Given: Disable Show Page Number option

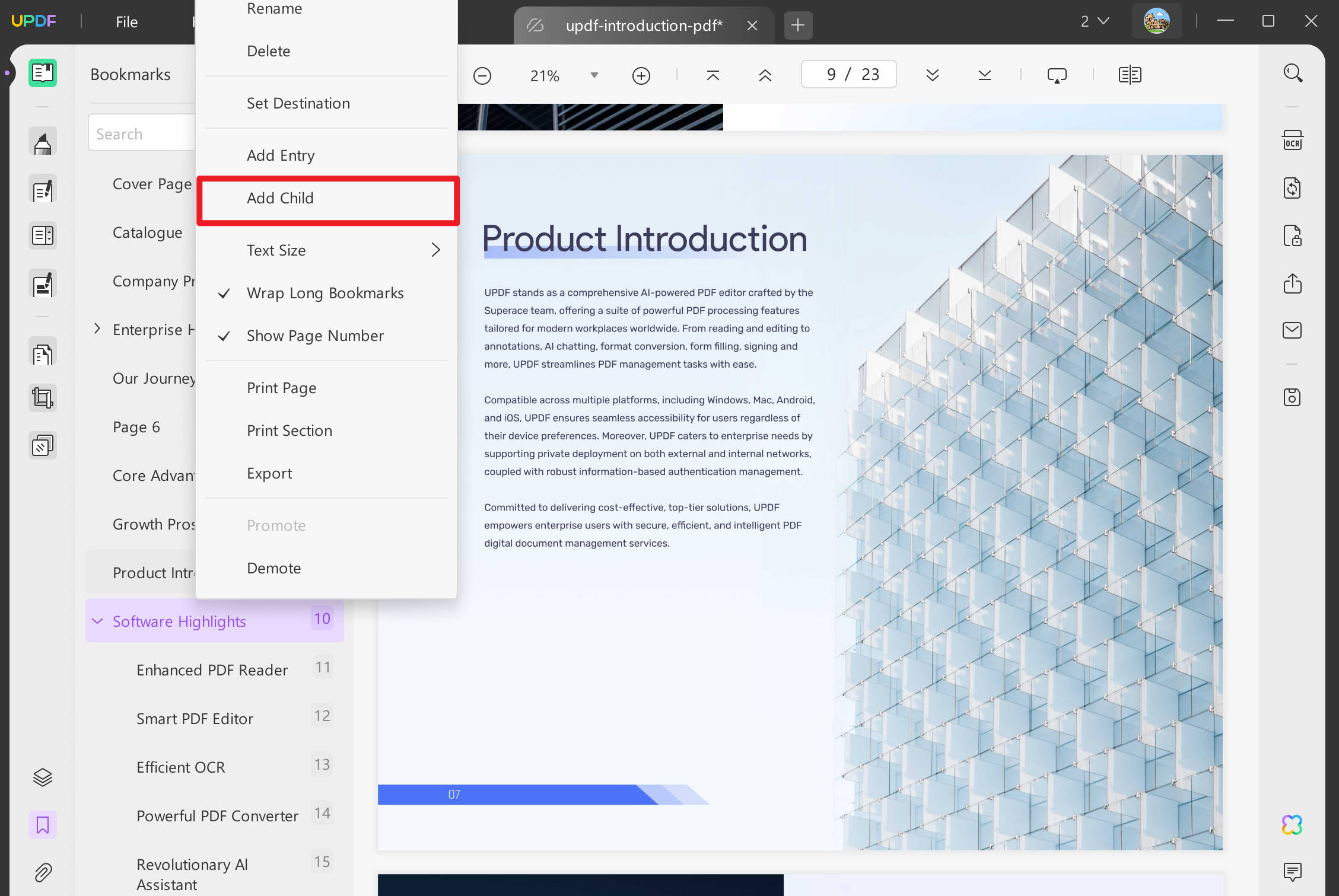Looking at the screenshot, I should (x=315, y=336).
